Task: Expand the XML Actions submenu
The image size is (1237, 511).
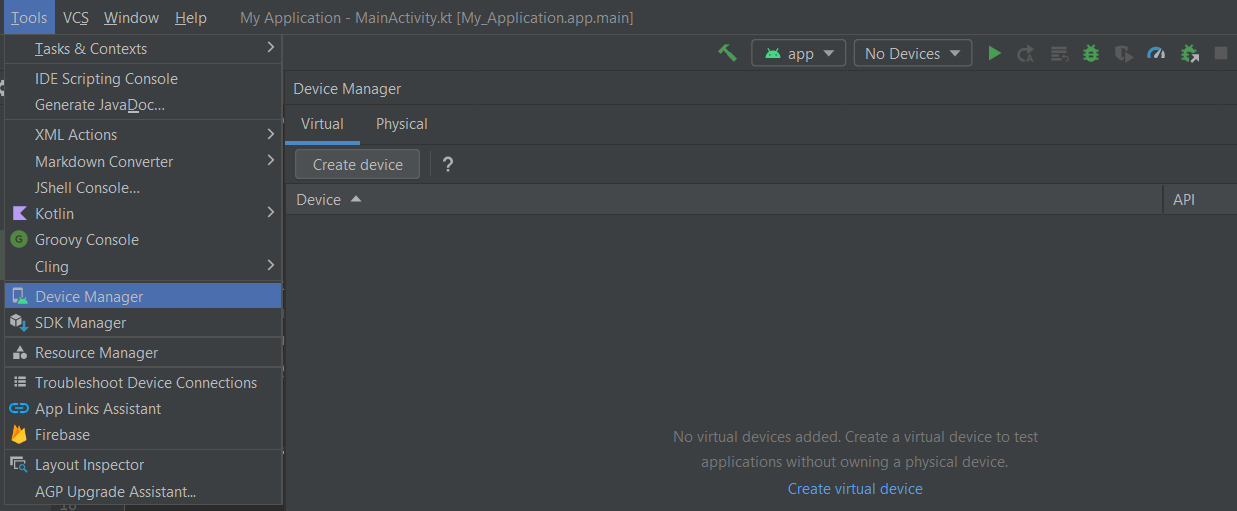Action: pyautogui.click(x=142, y=134)
